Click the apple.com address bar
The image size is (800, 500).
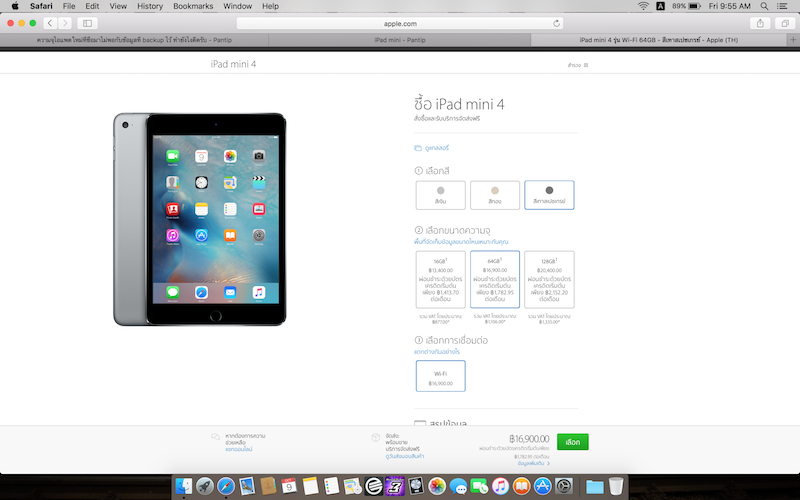pyautogui.click(x=400, y=23)
